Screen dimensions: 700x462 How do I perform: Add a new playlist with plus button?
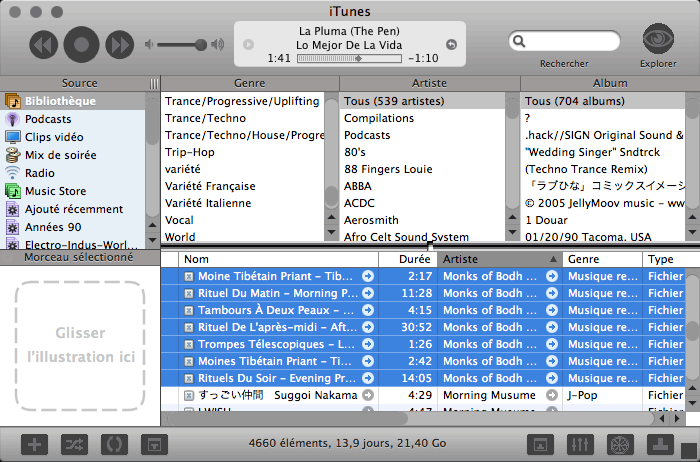(35, 443)
